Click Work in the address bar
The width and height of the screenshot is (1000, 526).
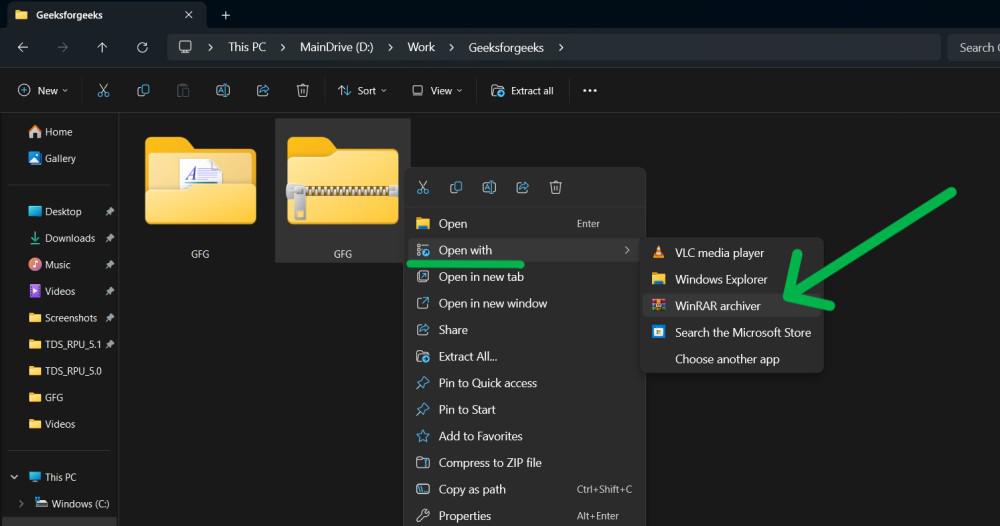[421, 47]
